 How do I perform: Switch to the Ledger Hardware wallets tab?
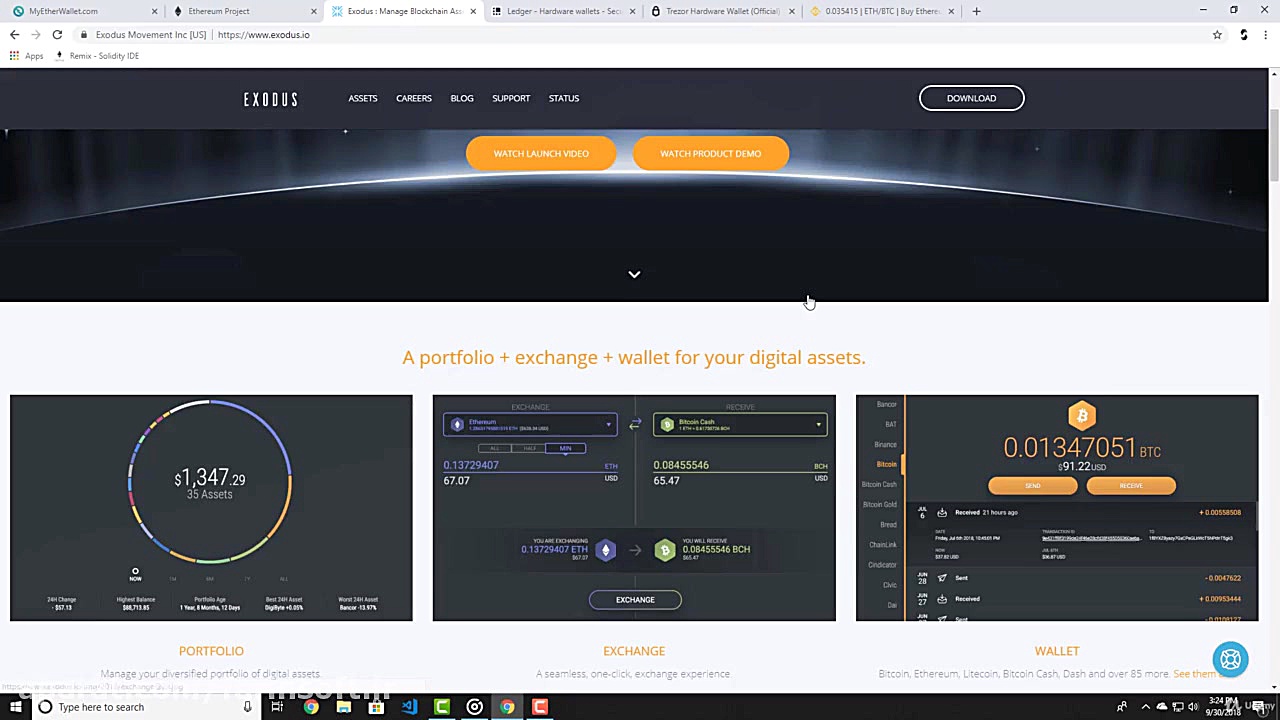(565, 11)
